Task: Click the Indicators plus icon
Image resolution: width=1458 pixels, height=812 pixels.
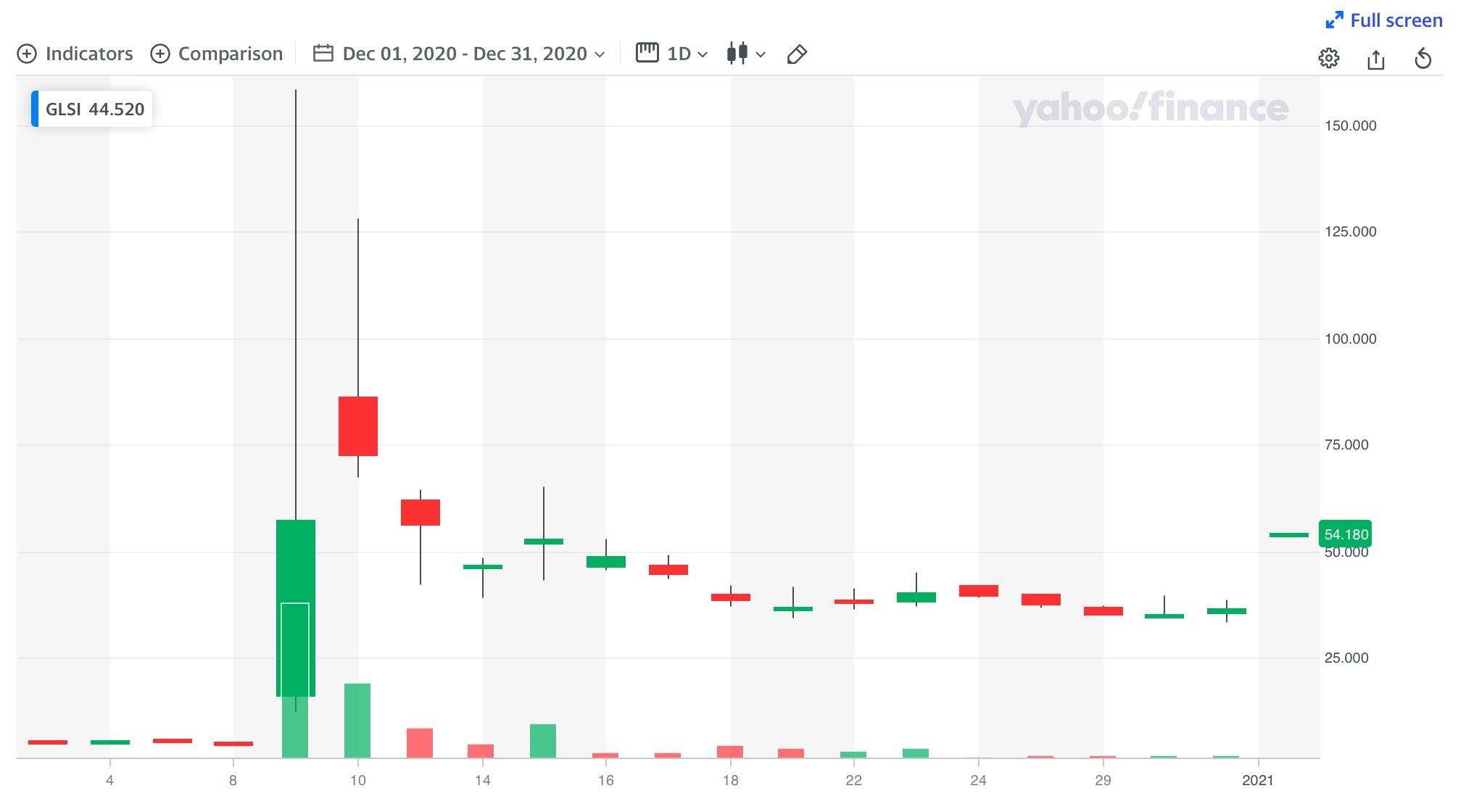Action: point(27,54)
